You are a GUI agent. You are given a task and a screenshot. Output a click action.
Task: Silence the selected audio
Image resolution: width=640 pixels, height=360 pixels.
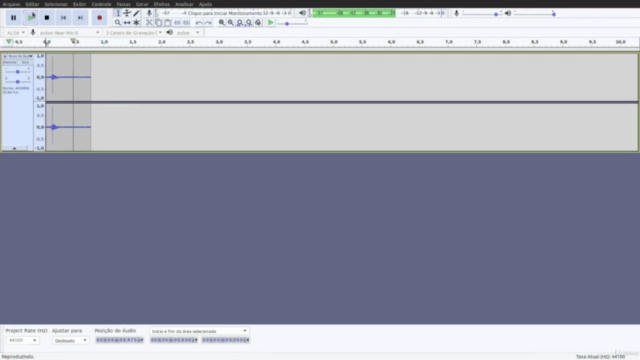186,23
